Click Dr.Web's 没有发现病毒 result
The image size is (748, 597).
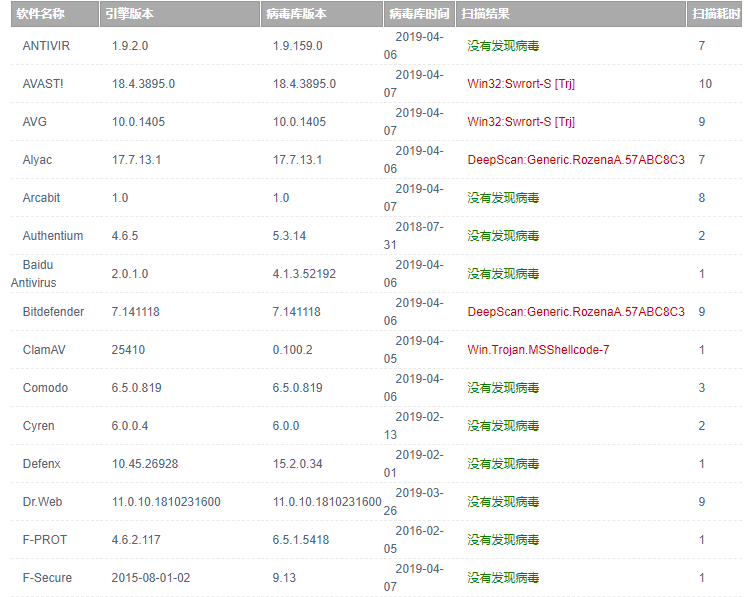click(503, 502)
